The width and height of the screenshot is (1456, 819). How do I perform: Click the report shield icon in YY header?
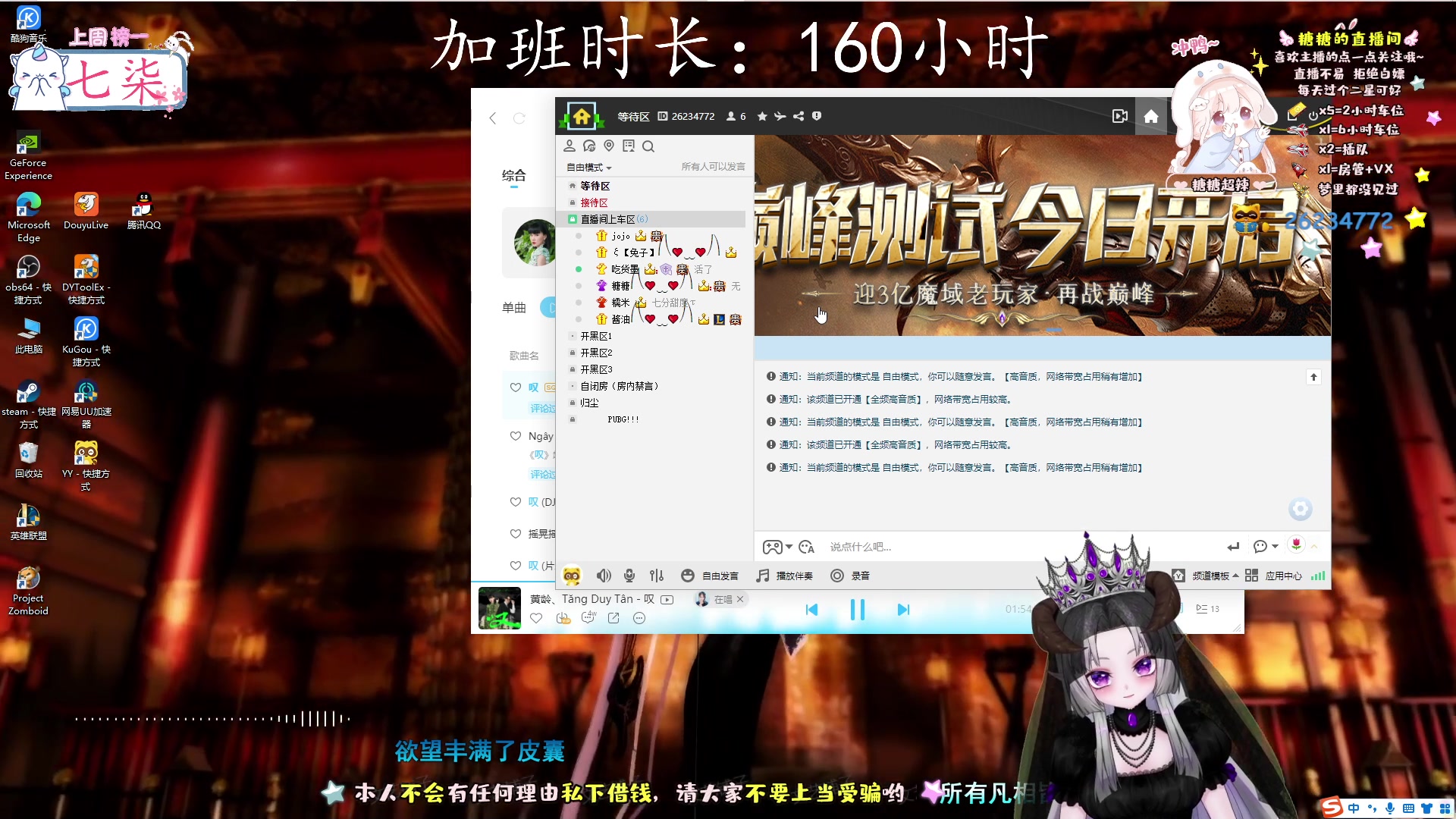817,116
